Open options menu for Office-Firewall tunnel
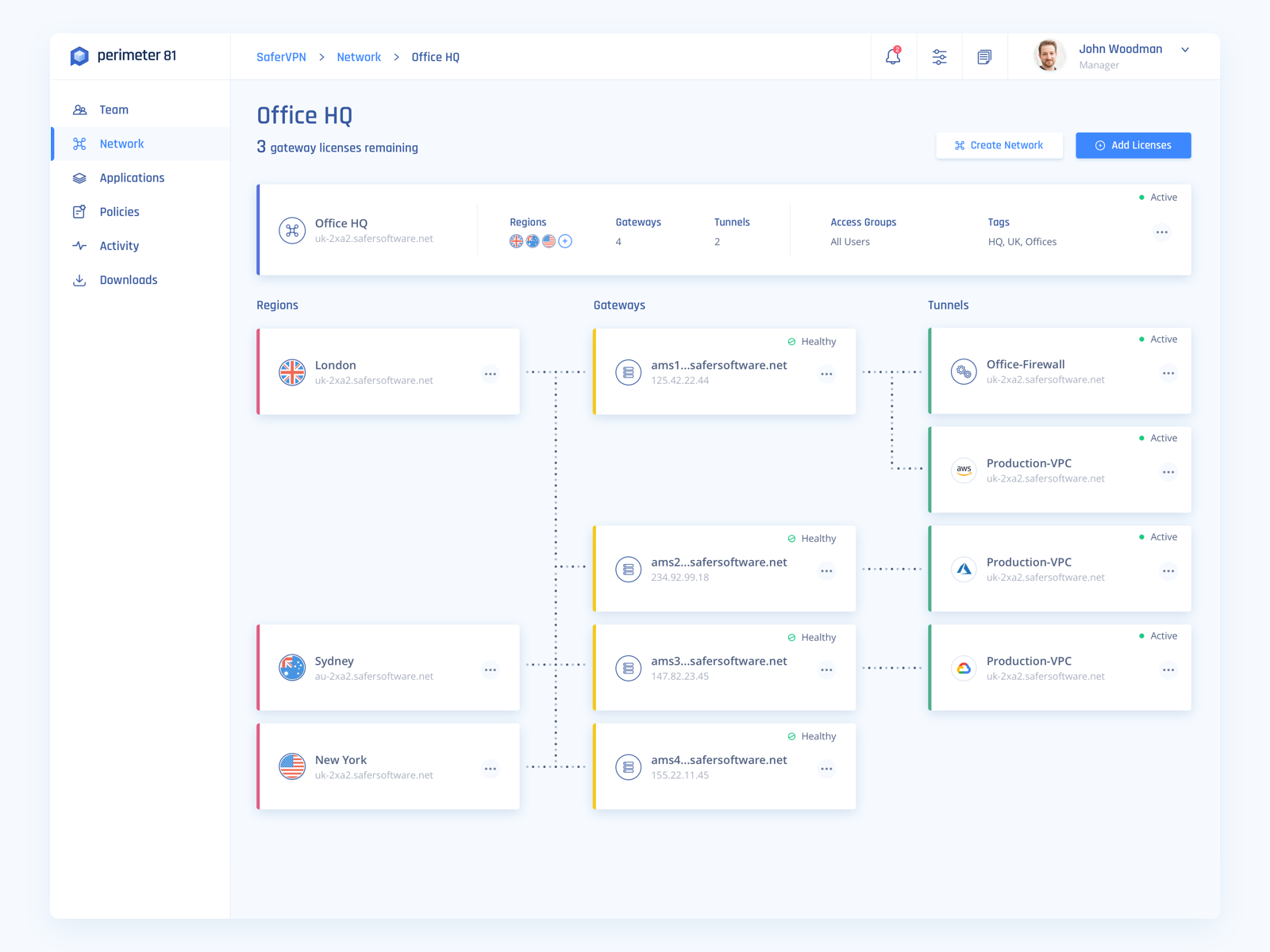The width and height of the screenshot is (1270, 952). [x=1168, y=373]
